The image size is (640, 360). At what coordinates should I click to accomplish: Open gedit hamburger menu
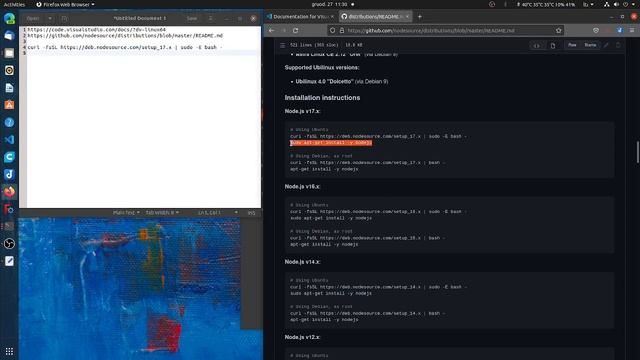(x=211, y=18)
